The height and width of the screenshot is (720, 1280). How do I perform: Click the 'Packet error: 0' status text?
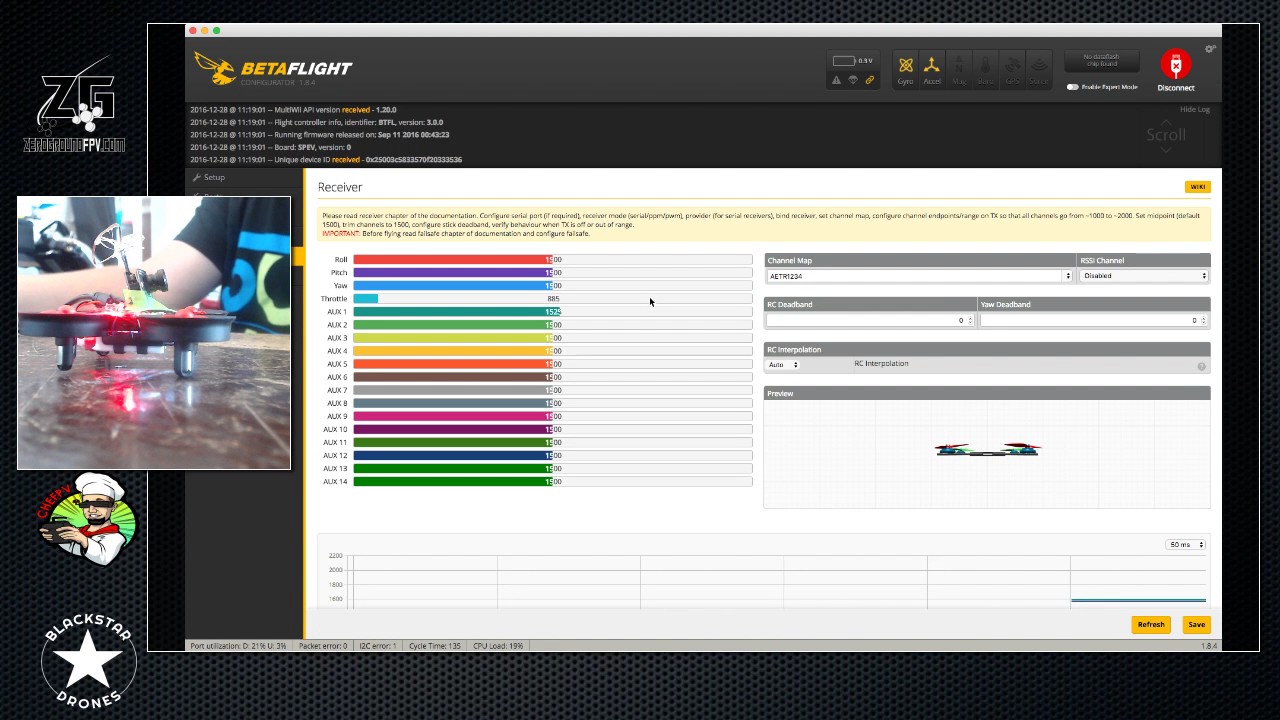[x=323, y=646]
